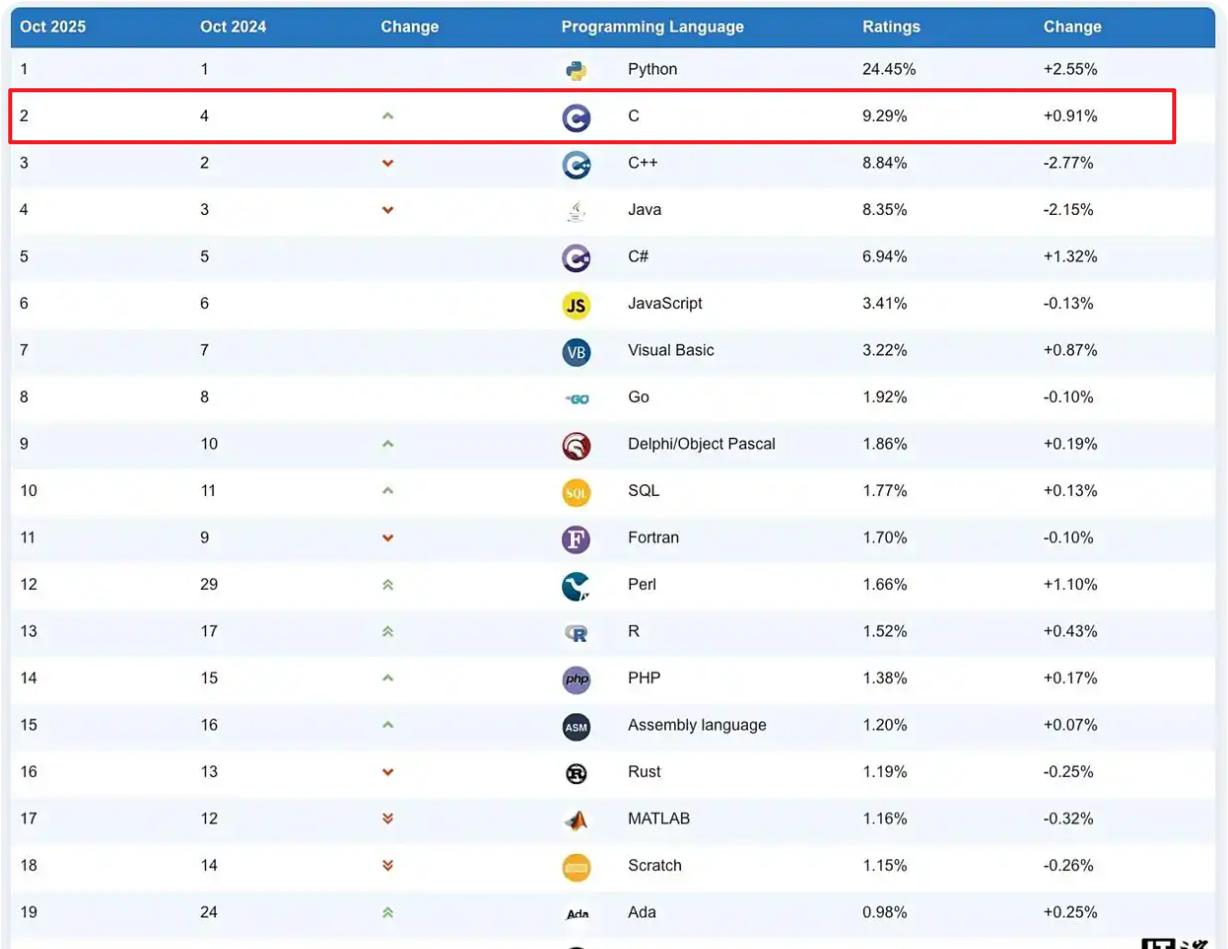Click the Python logo icon

coord(576,70)
